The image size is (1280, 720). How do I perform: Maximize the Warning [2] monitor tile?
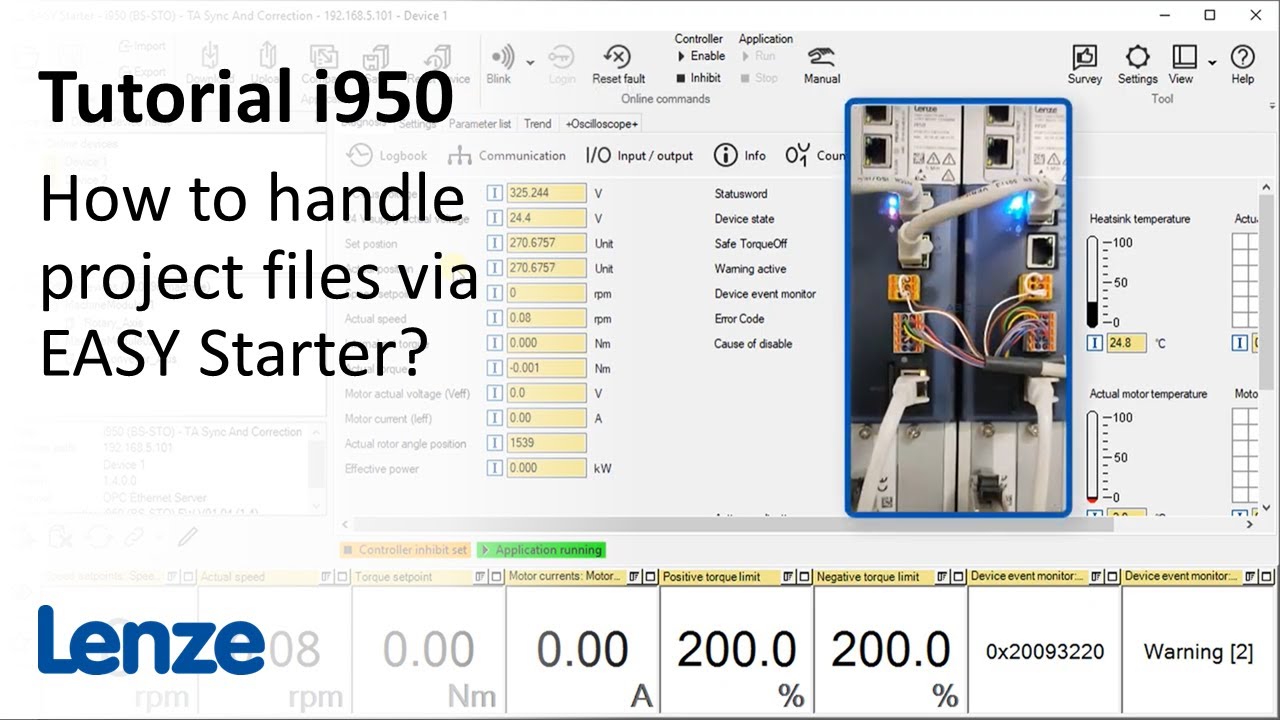(1266, 577)
